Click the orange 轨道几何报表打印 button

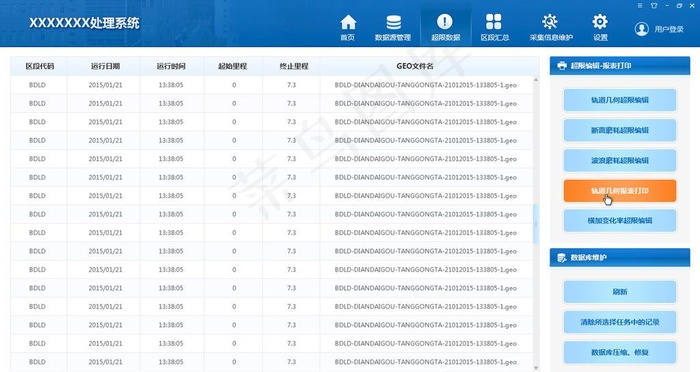pos(620,191)
